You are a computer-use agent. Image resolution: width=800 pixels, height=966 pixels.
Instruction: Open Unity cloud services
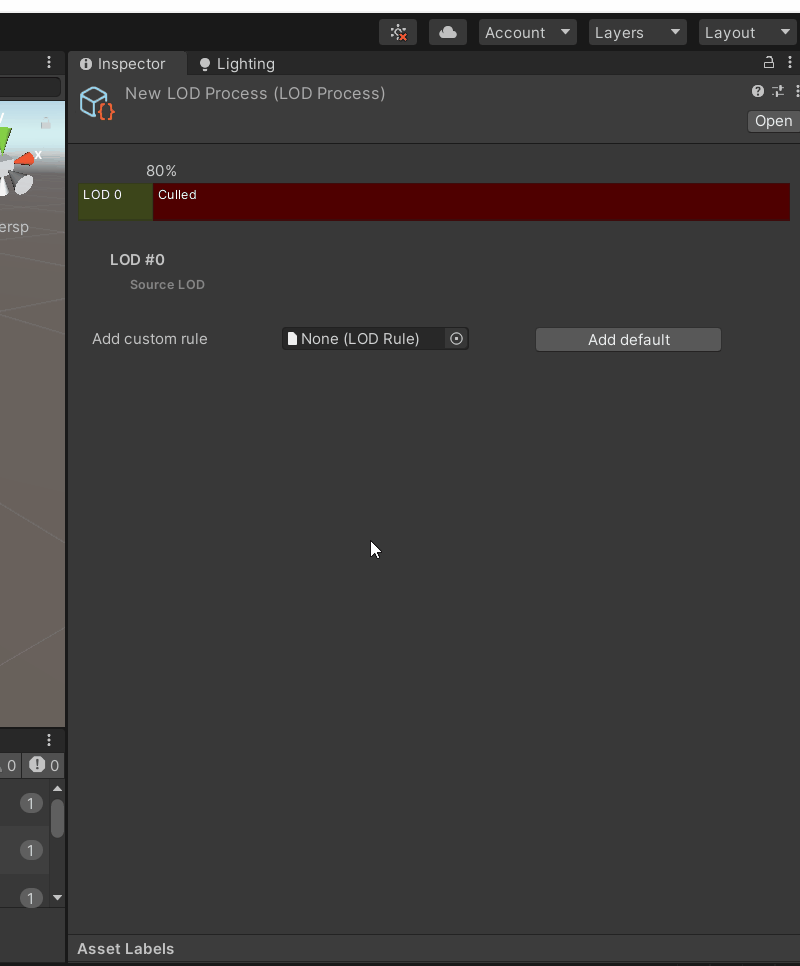click(447, 32)
